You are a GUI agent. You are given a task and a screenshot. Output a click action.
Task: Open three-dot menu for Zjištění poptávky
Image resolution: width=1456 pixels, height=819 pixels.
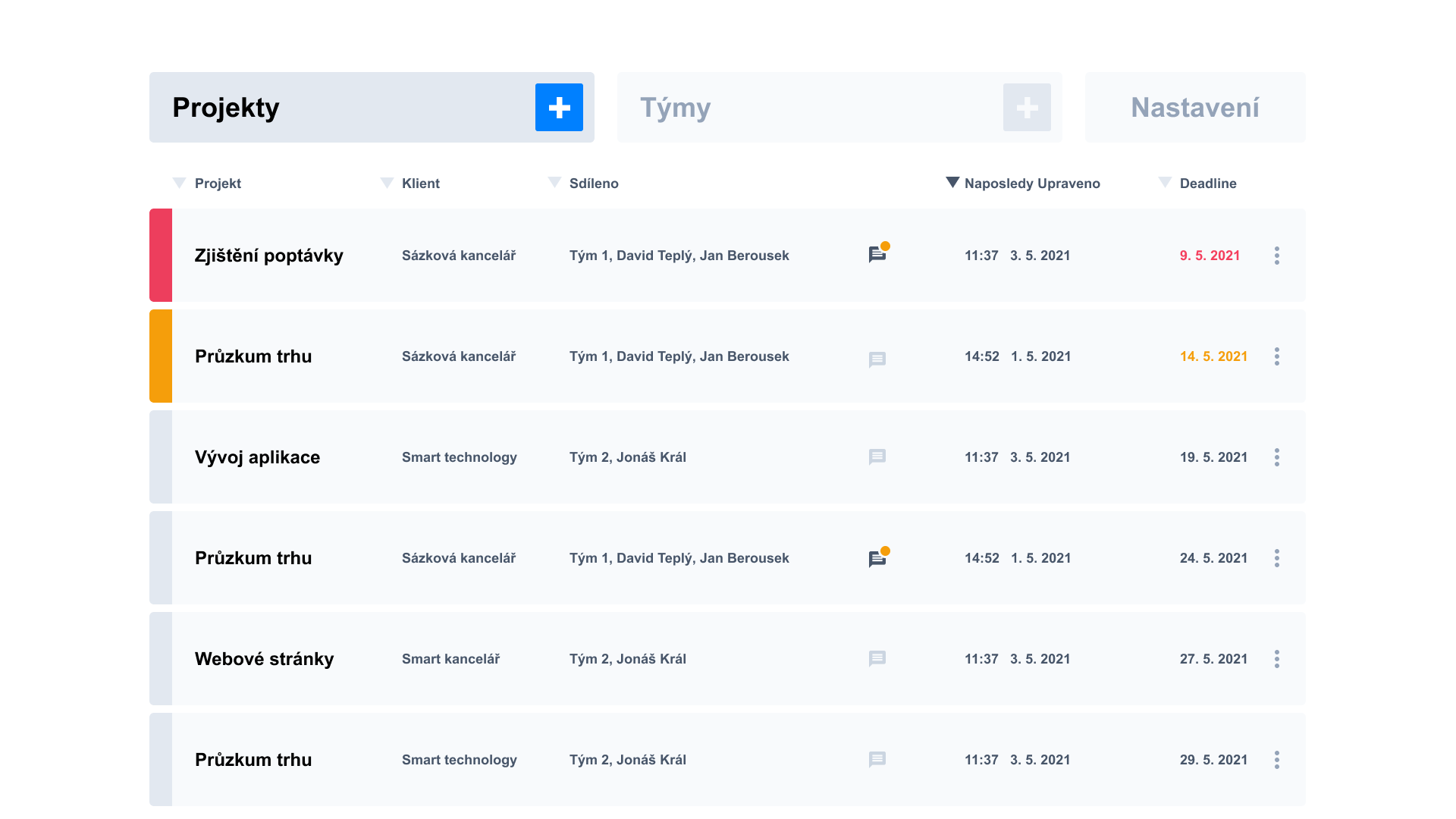click(1277, 256)
